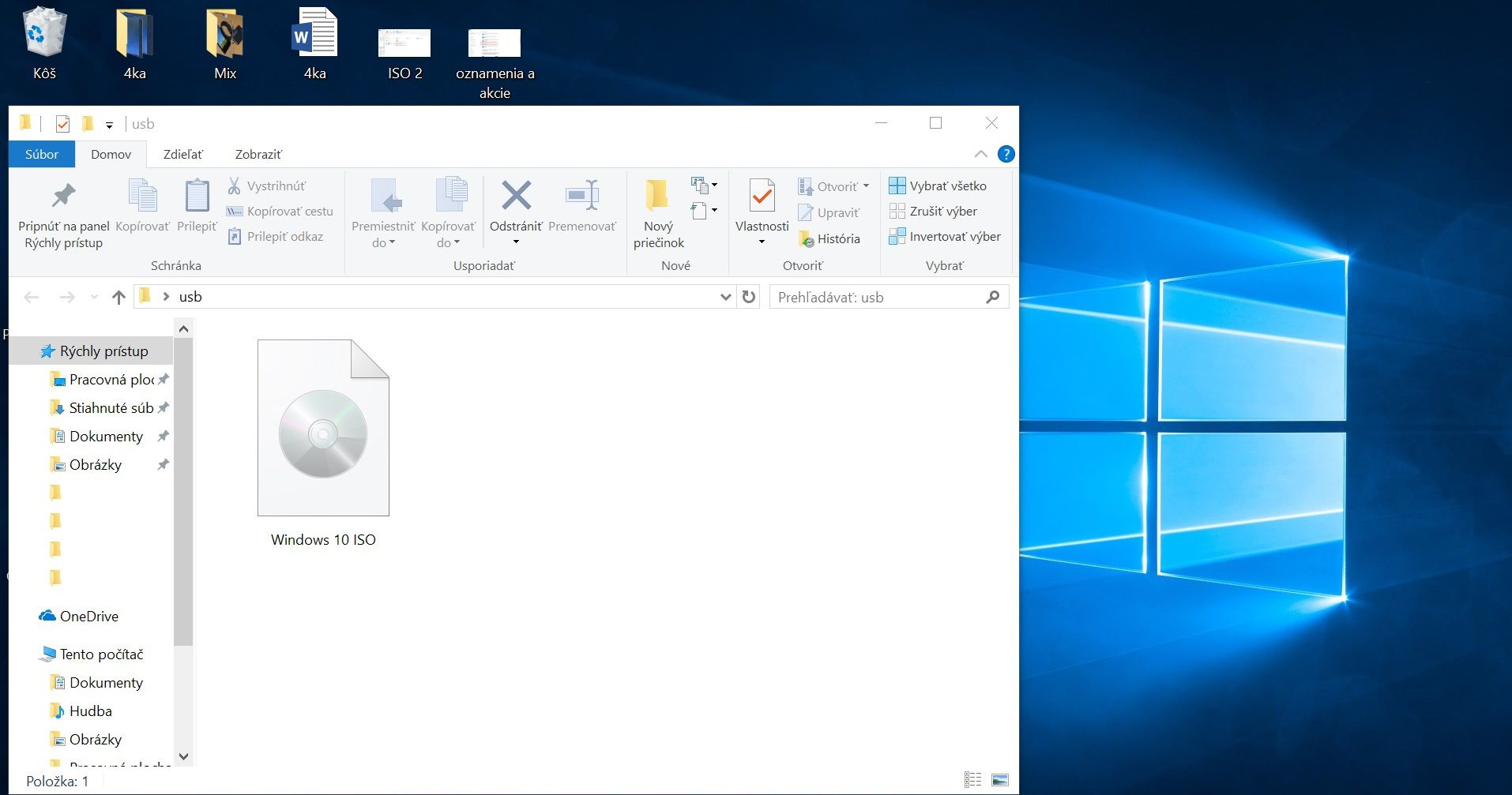The image size is (1512, 795).
Task: Click the Prilepiť clipboard icon
Action: point(197,196)
